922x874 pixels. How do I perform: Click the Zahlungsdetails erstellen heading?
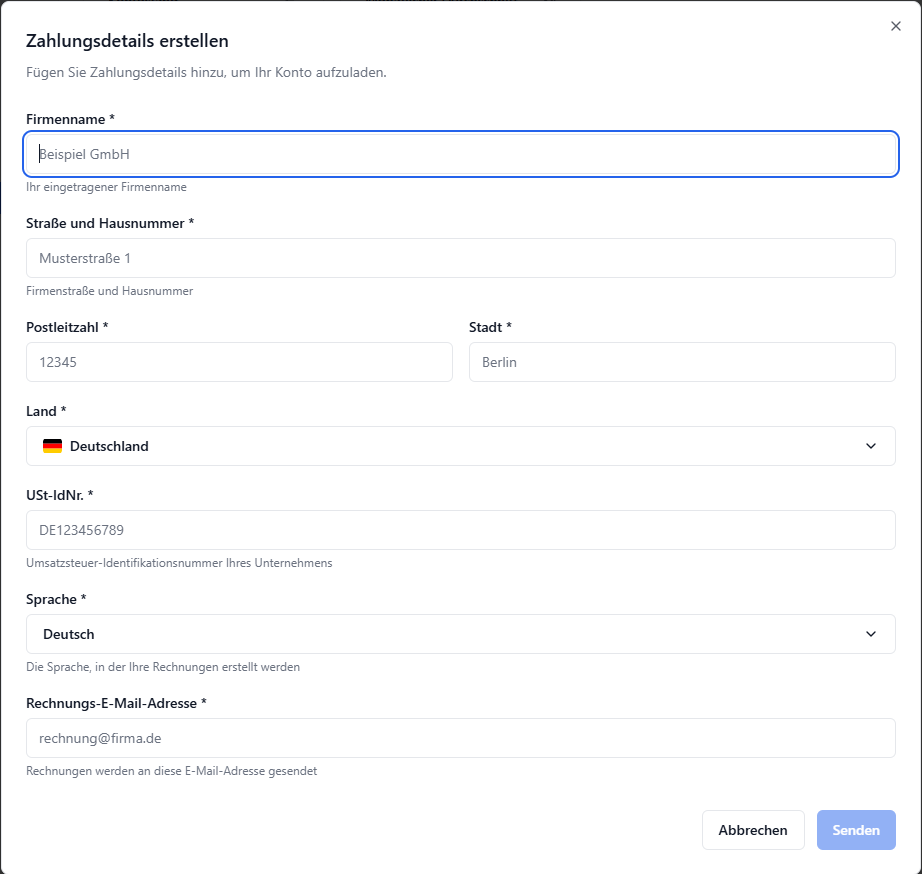(128, 41)
